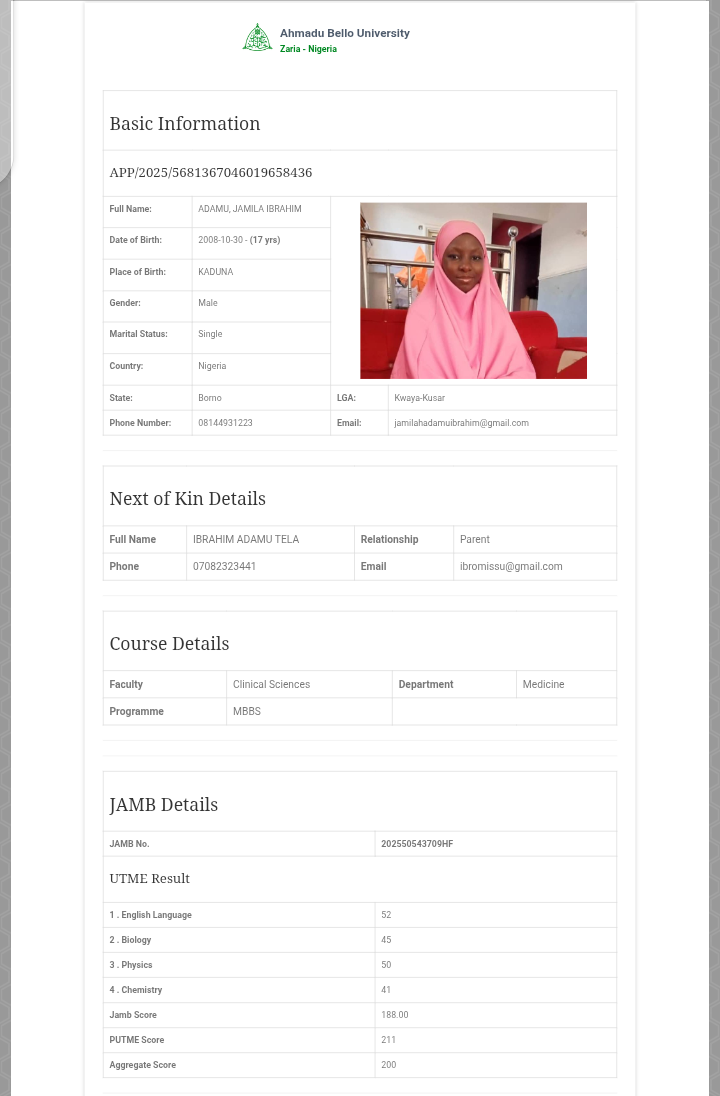Image resolution: width=720 pixels, height=1096 pixels.
Task: Click the Date of Birth value
Action: tap(239, 240)
